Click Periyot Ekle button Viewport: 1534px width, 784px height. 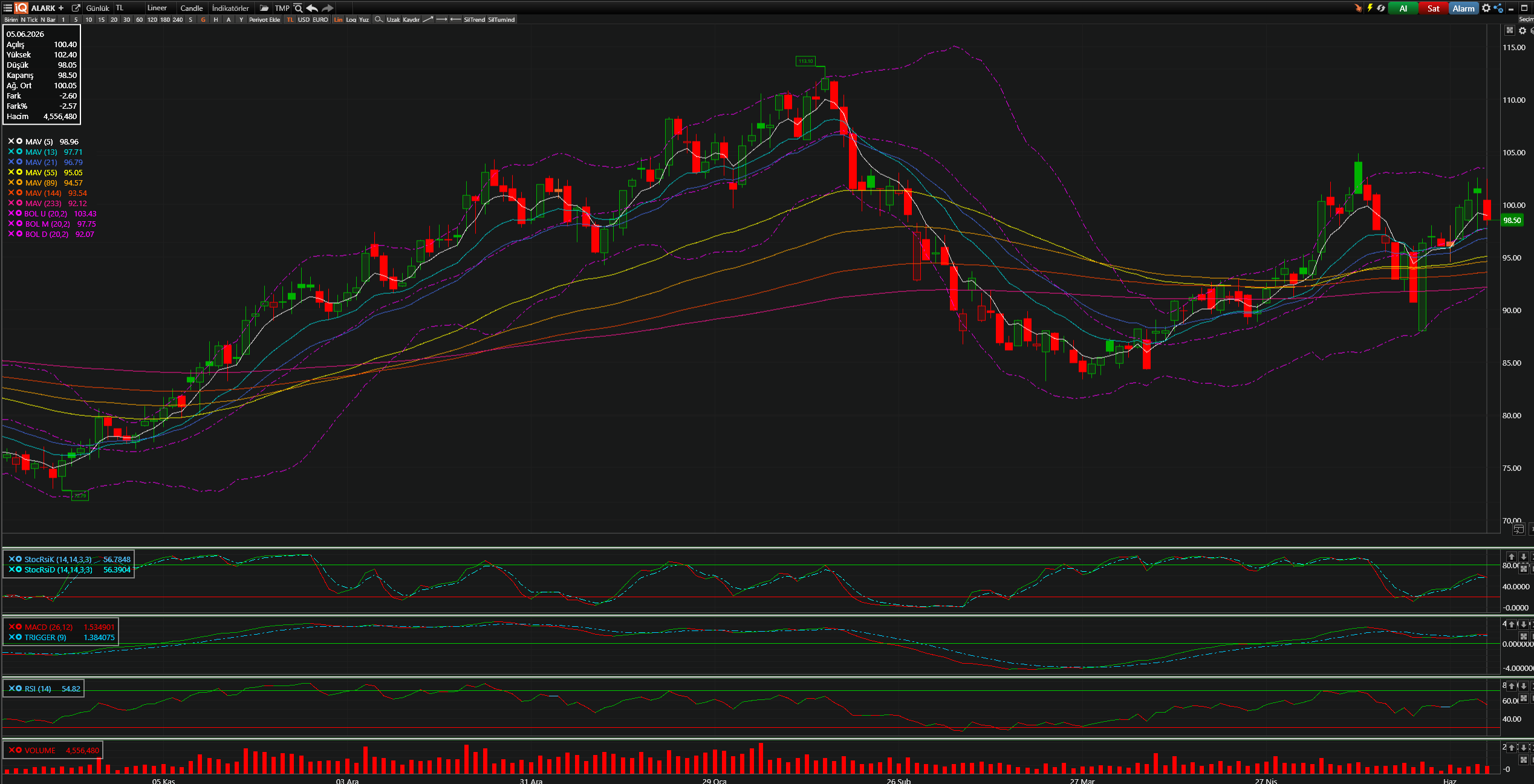click(x=264, y=19)
